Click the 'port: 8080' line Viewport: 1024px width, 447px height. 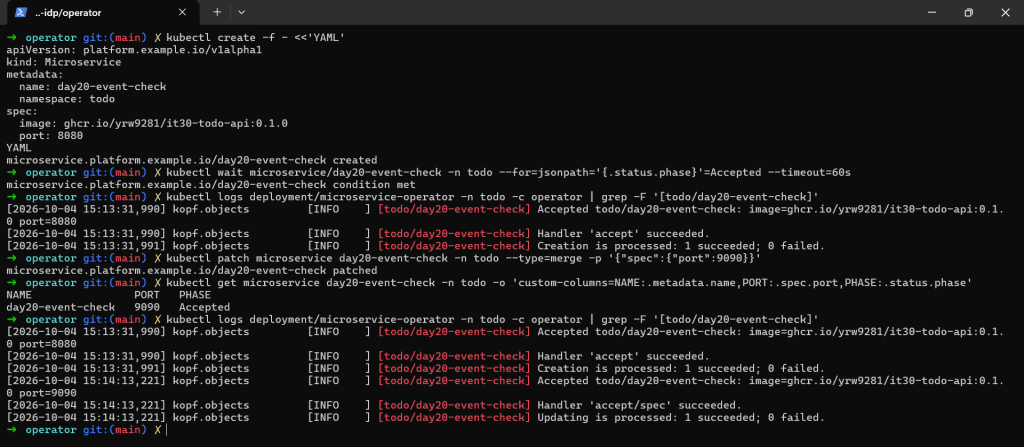[x=51, y=136]
